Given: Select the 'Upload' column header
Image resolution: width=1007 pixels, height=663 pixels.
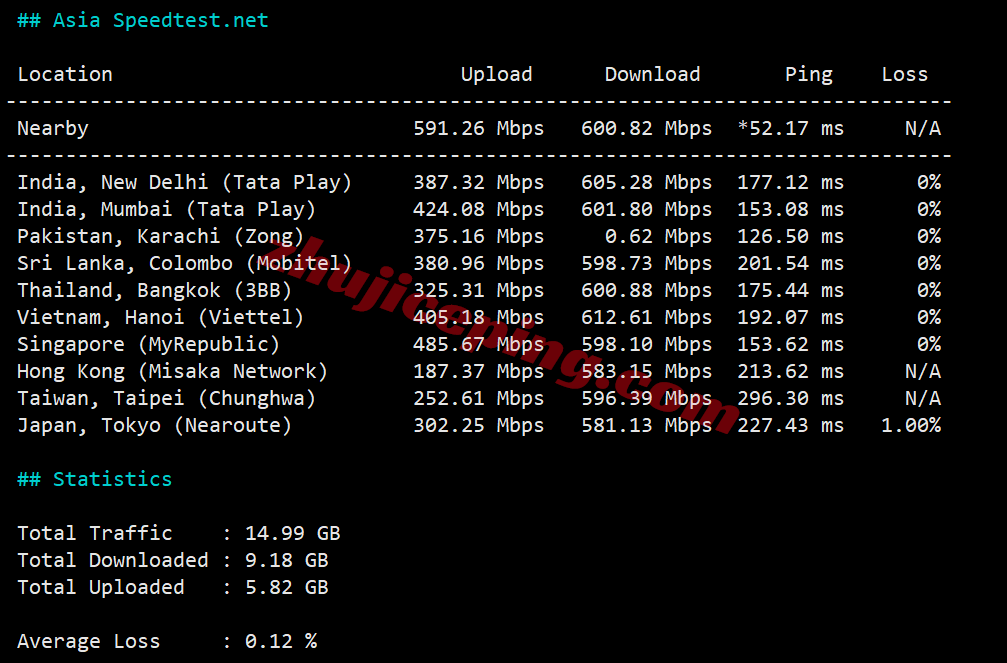Looking at the screenshot, I should (496, 75).
